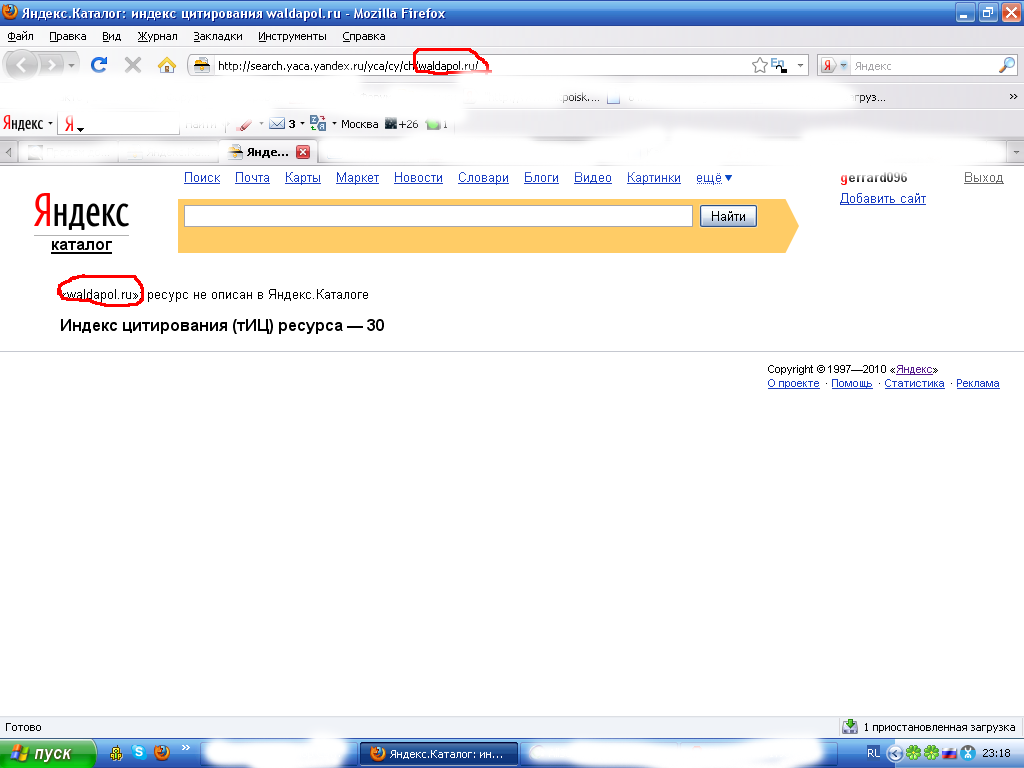1024x768 pixels.
Task: Open the О проекте footer link
Action: pyautogui.click(x=793, y=383)
